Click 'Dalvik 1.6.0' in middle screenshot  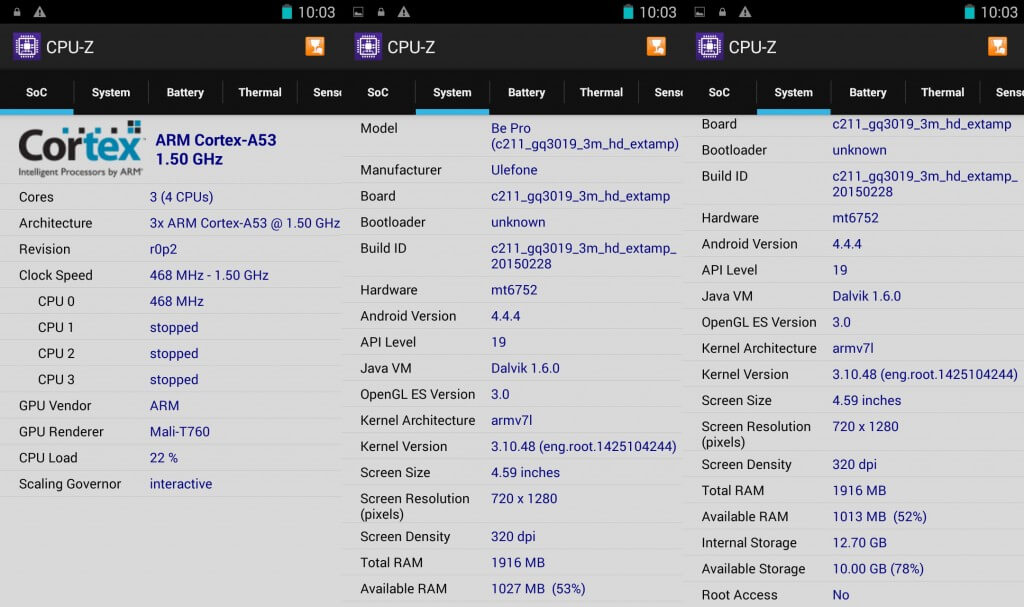tap(525, 369)
